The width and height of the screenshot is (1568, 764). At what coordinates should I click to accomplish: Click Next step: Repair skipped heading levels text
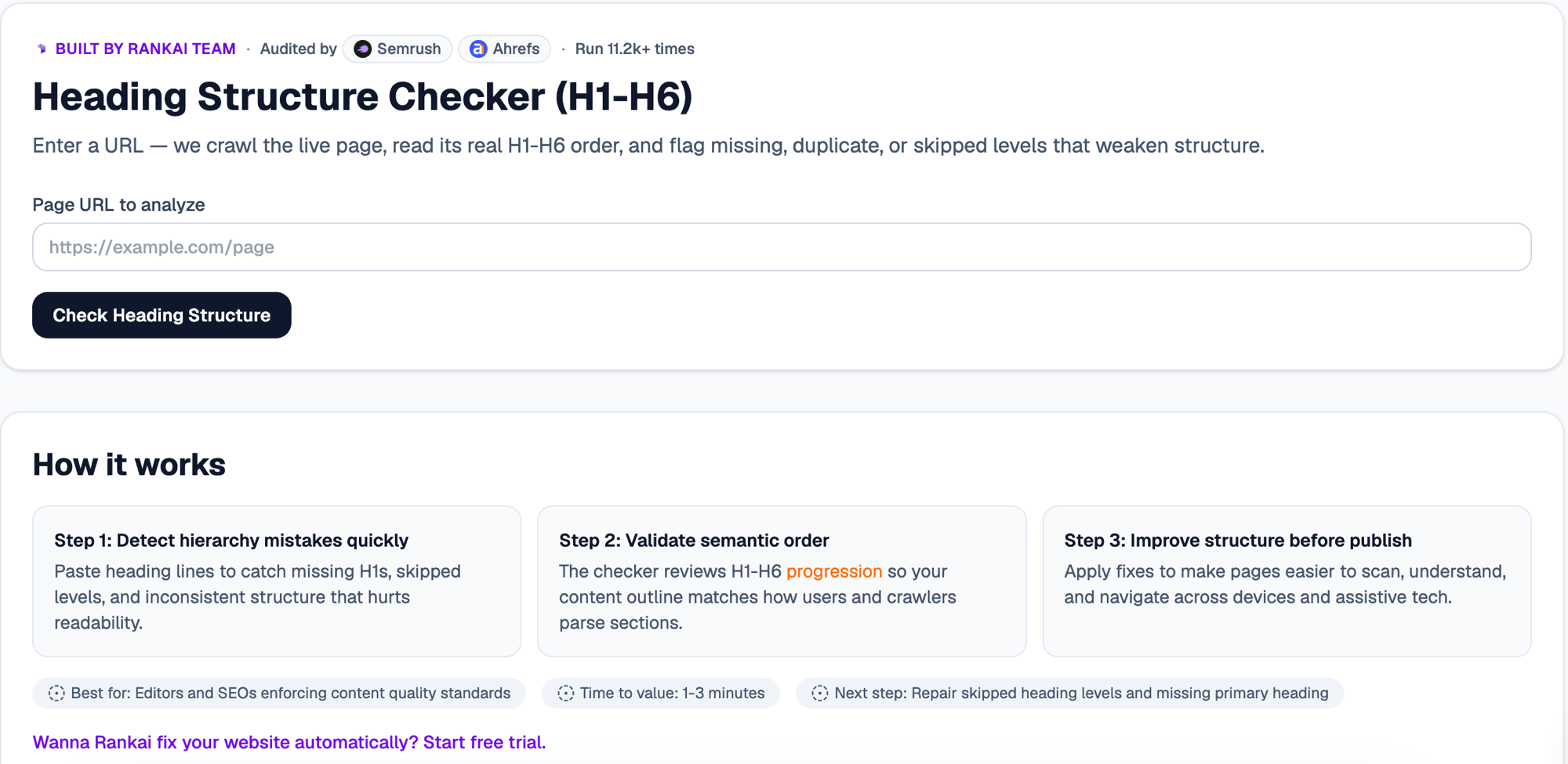[x=1081, y=693]
